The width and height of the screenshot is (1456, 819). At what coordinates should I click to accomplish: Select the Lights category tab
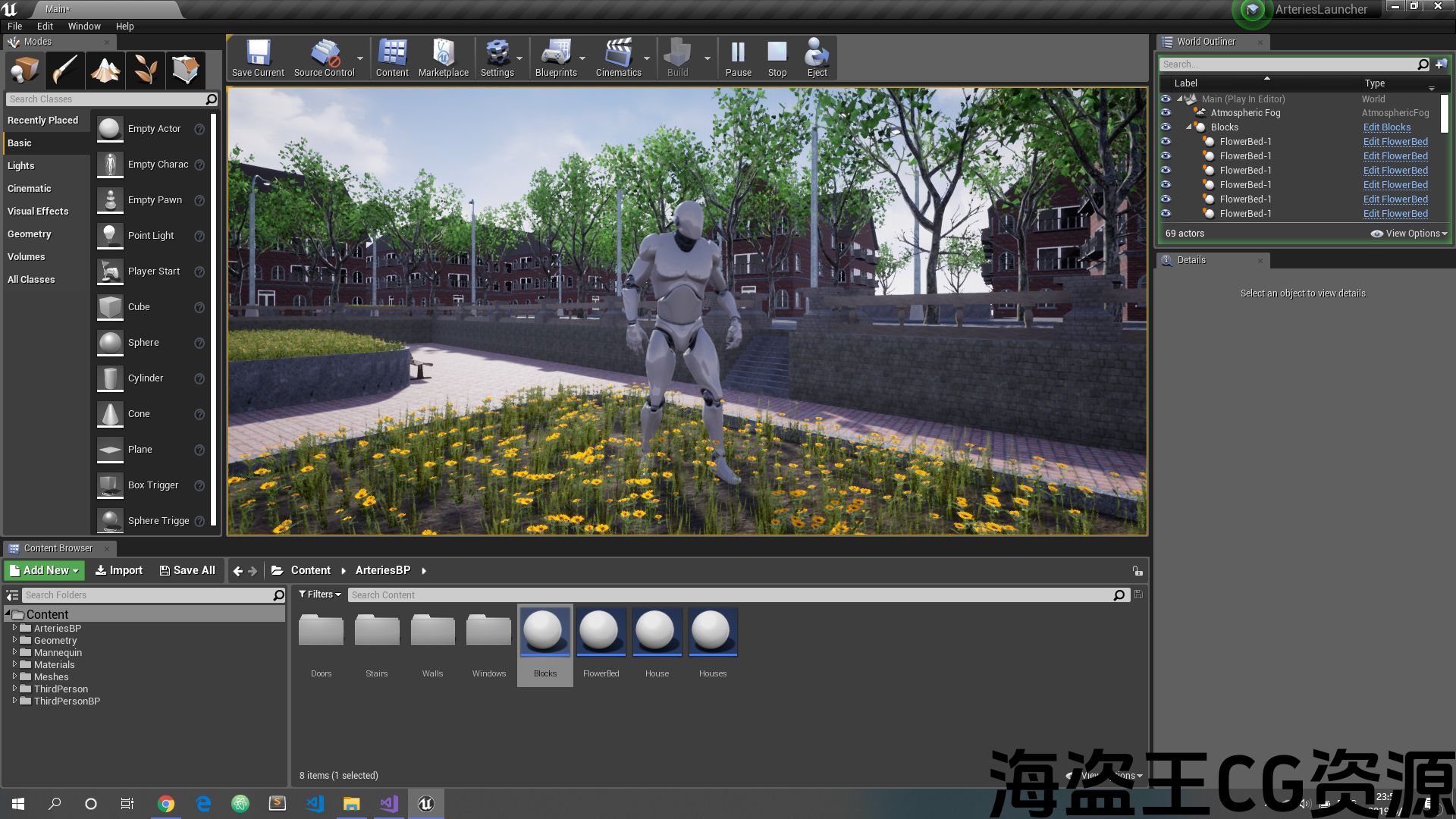[x=21, y=166]
